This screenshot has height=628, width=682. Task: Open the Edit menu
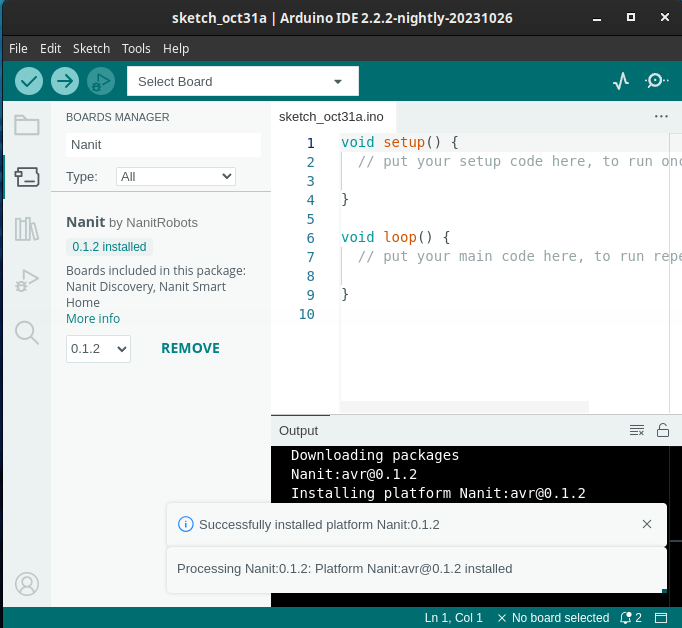[x=50, y=49]
